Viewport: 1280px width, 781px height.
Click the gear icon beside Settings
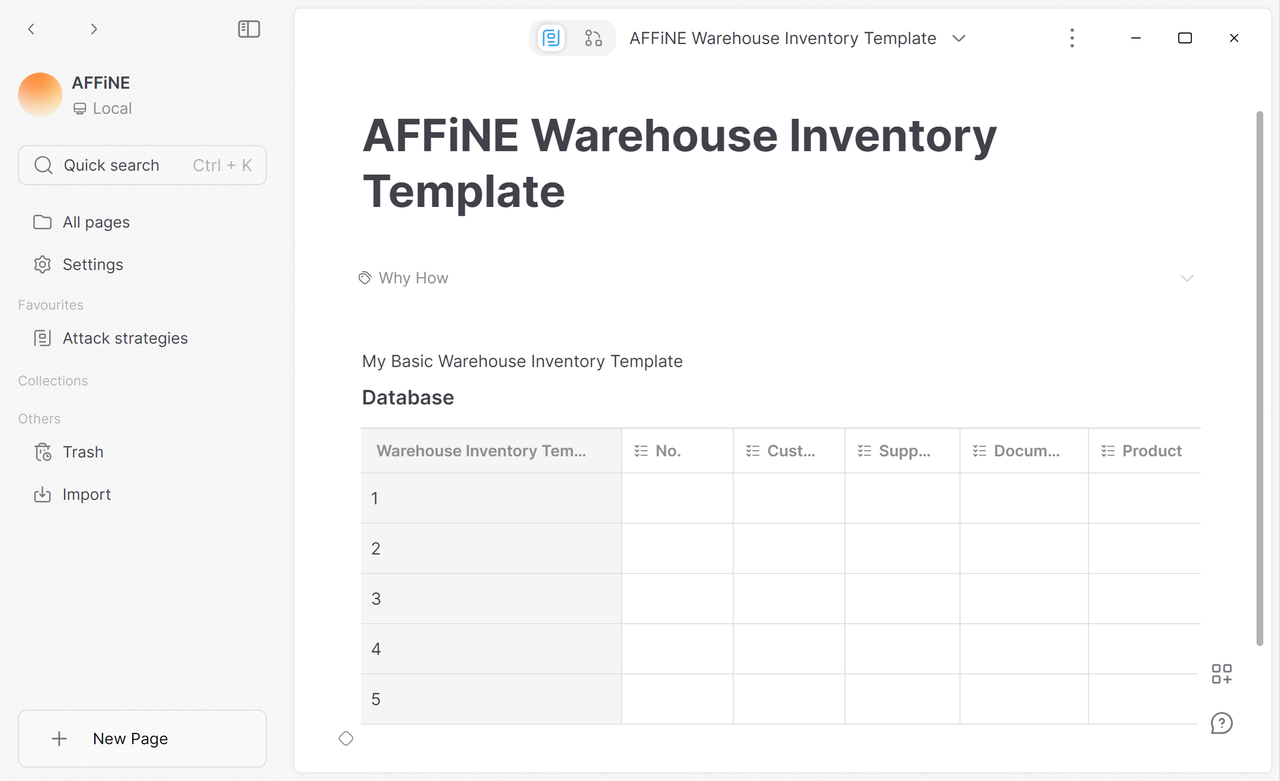pyautogui.click(x=42, y=264)
